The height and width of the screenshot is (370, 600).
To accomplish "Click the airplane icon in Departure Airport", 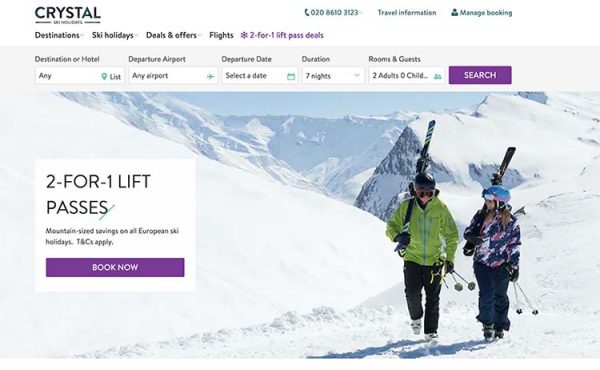I will 210,77.
